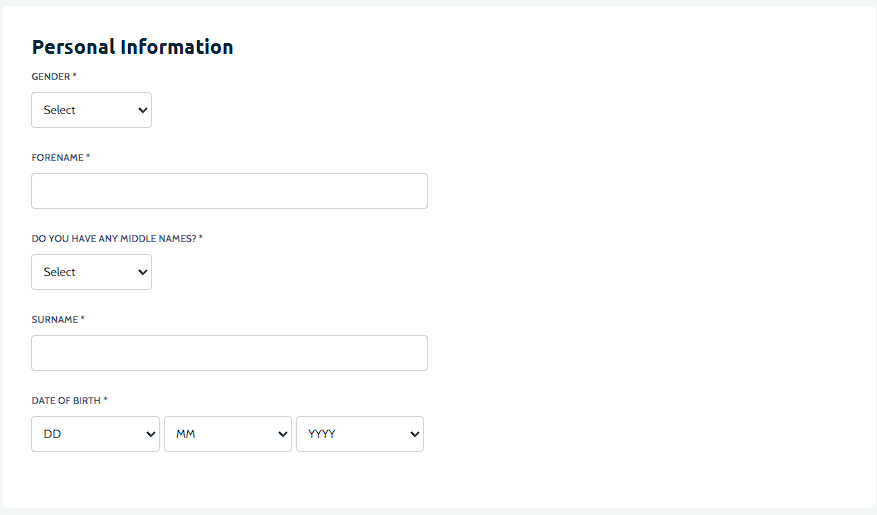Image resolution: width=877 pixels, height=515 pixels.
Task: Click the chevron arrow in YYYY select
Action: point(415,434)
